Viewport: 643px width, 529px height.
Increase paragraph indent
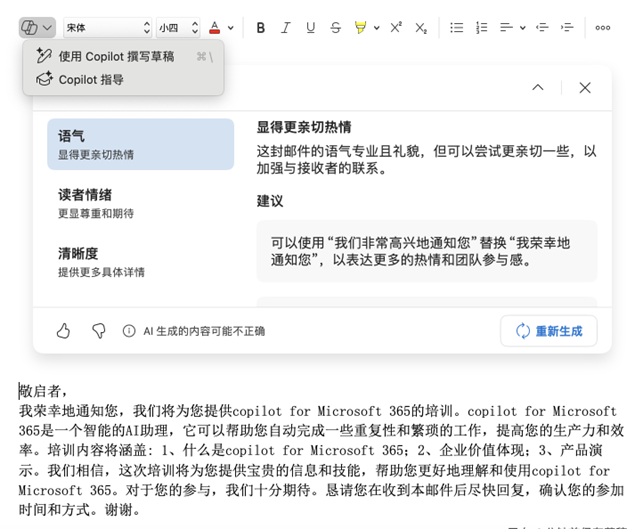click(x=567, y=28)
